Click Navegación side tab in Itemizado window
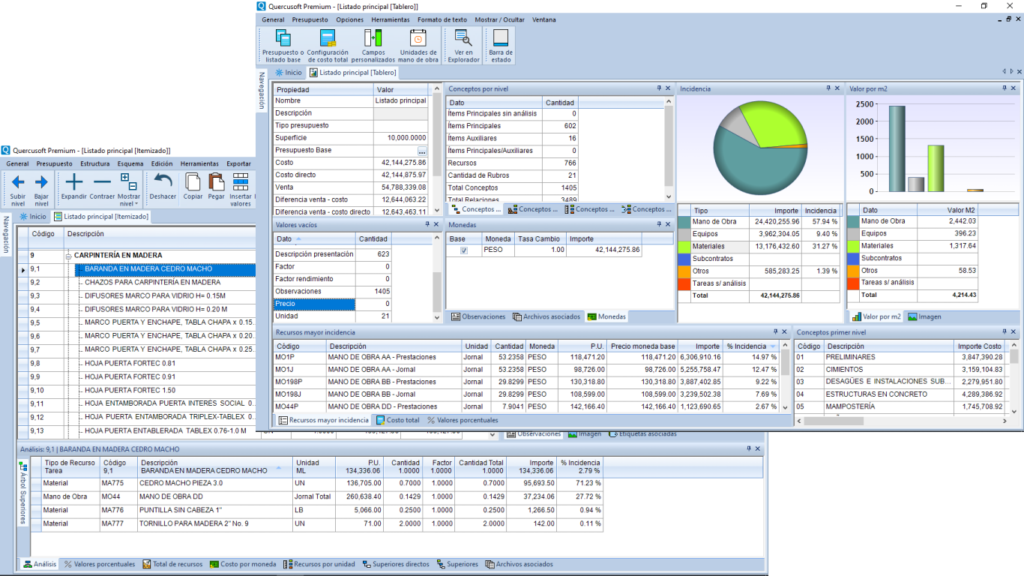The width and height of the screenshot is (1024, 576). 7,235
